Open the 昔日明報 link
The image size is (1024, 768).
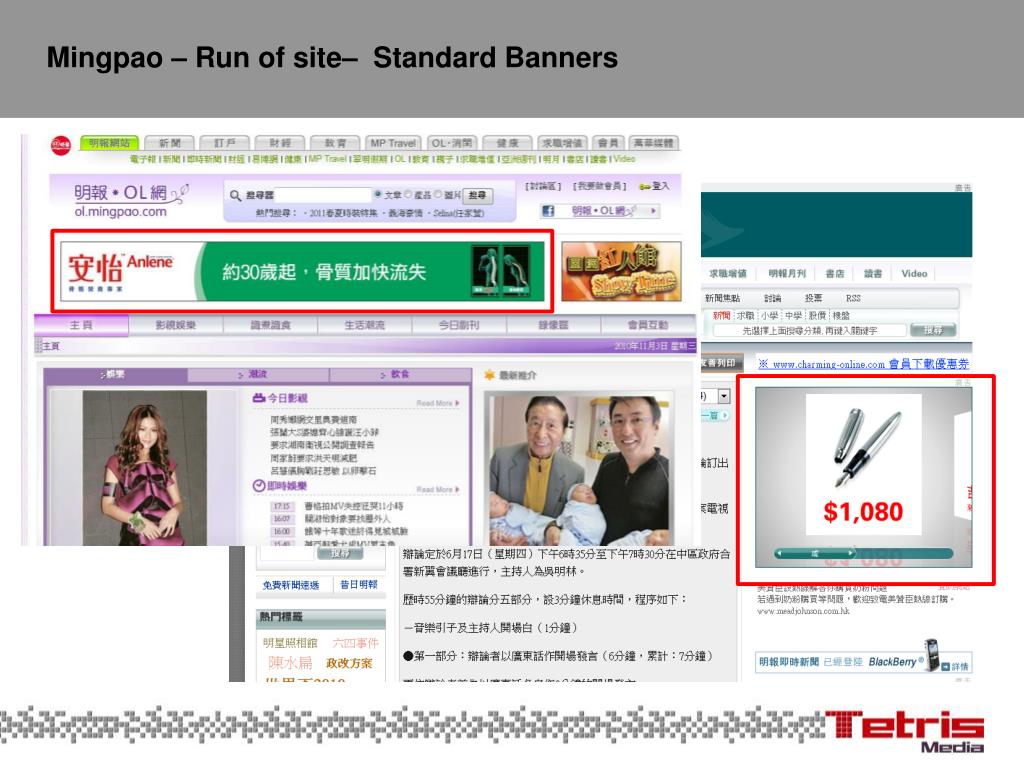(359, 584)
